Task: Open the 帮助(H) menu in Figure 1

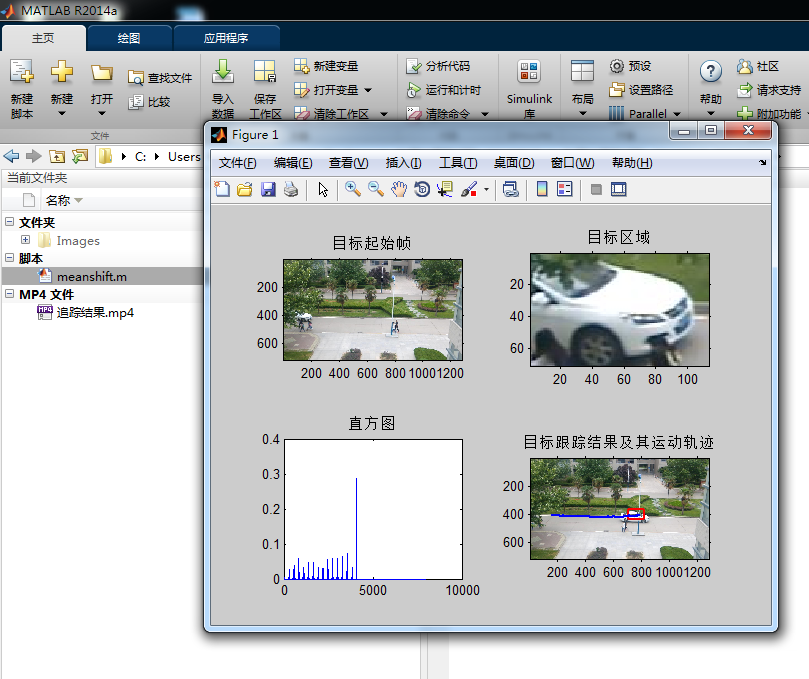Action: (x=632, y=163)
